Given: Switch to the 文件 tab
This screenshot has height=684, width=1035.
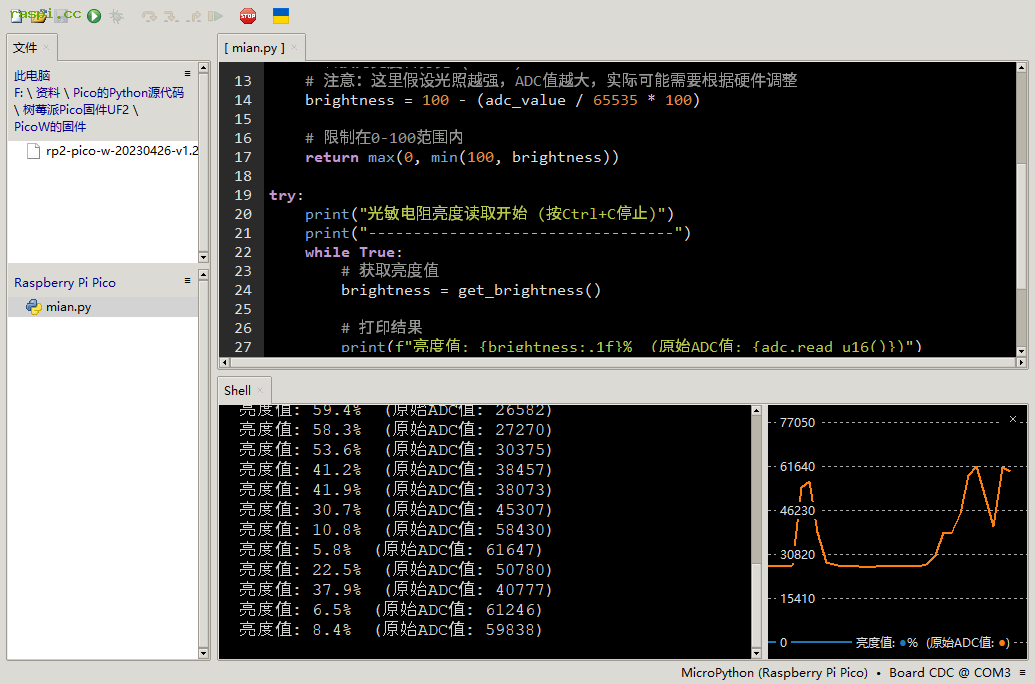Looking at the screenshot, I should click(x=25, y=48).
